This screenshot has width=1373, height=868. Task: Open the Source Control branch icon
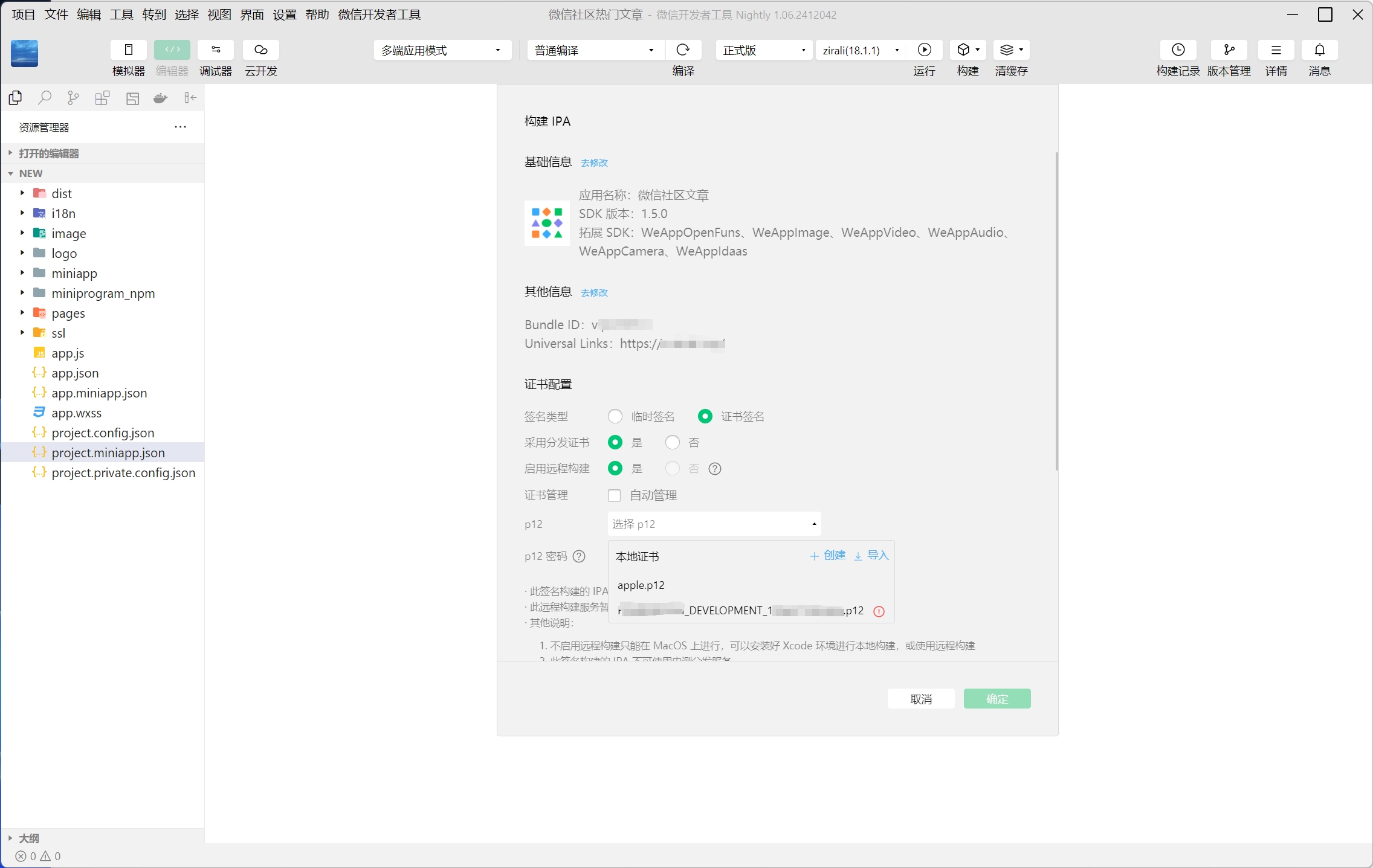tap(73, 98)
